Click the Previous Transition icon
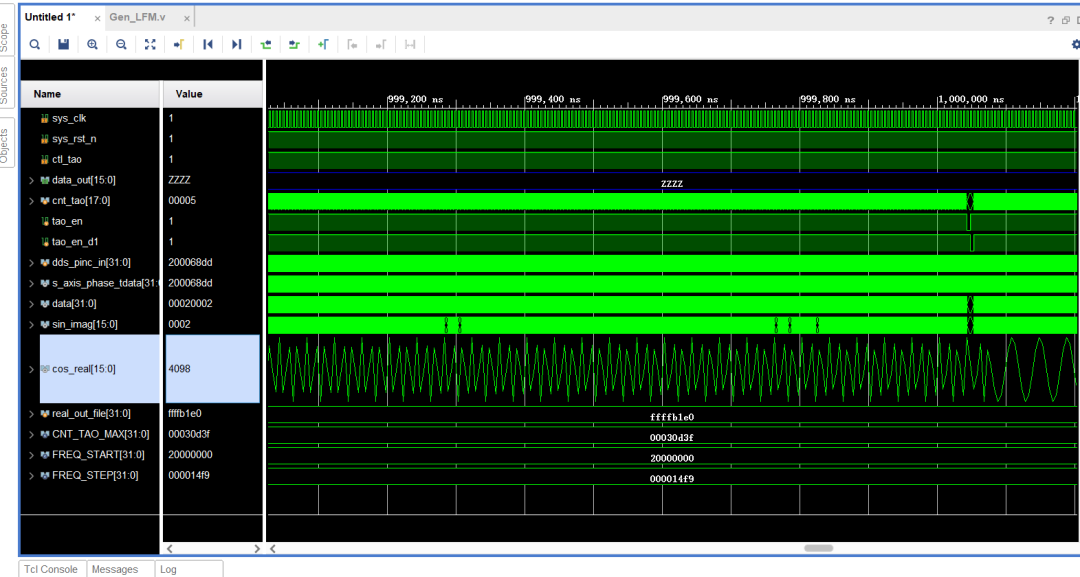 (266, 45)
